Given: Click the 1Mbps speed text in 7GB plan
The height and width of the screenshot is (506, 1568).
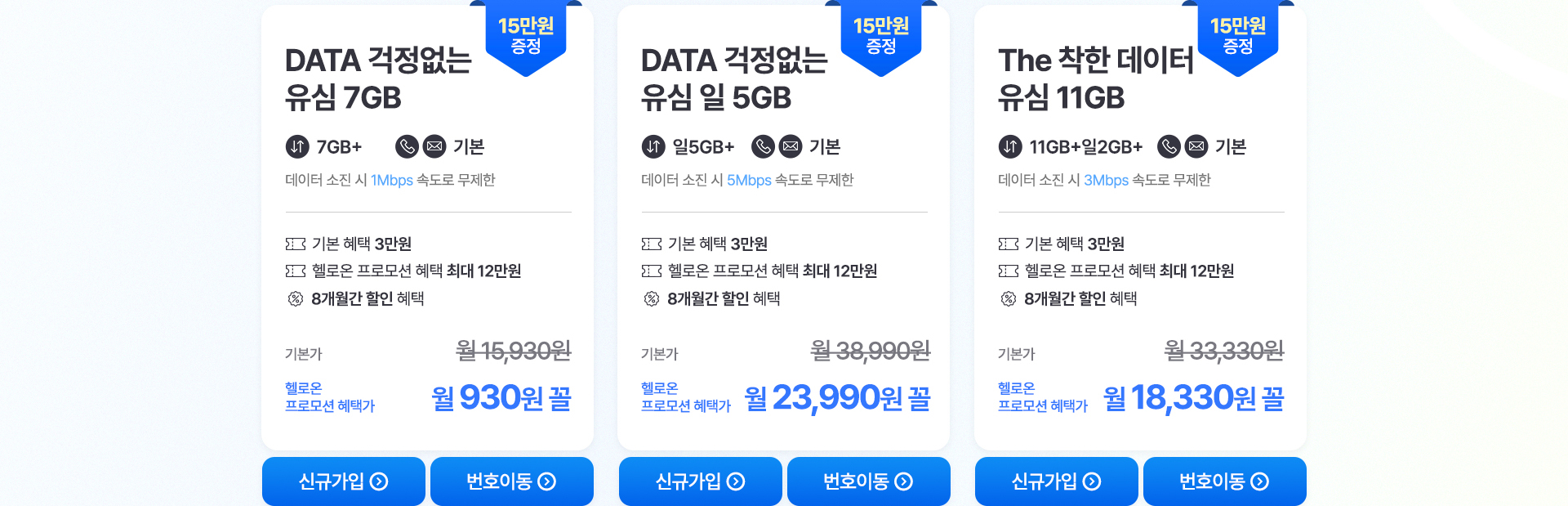Looking at the screenshot, I should 392,180.
